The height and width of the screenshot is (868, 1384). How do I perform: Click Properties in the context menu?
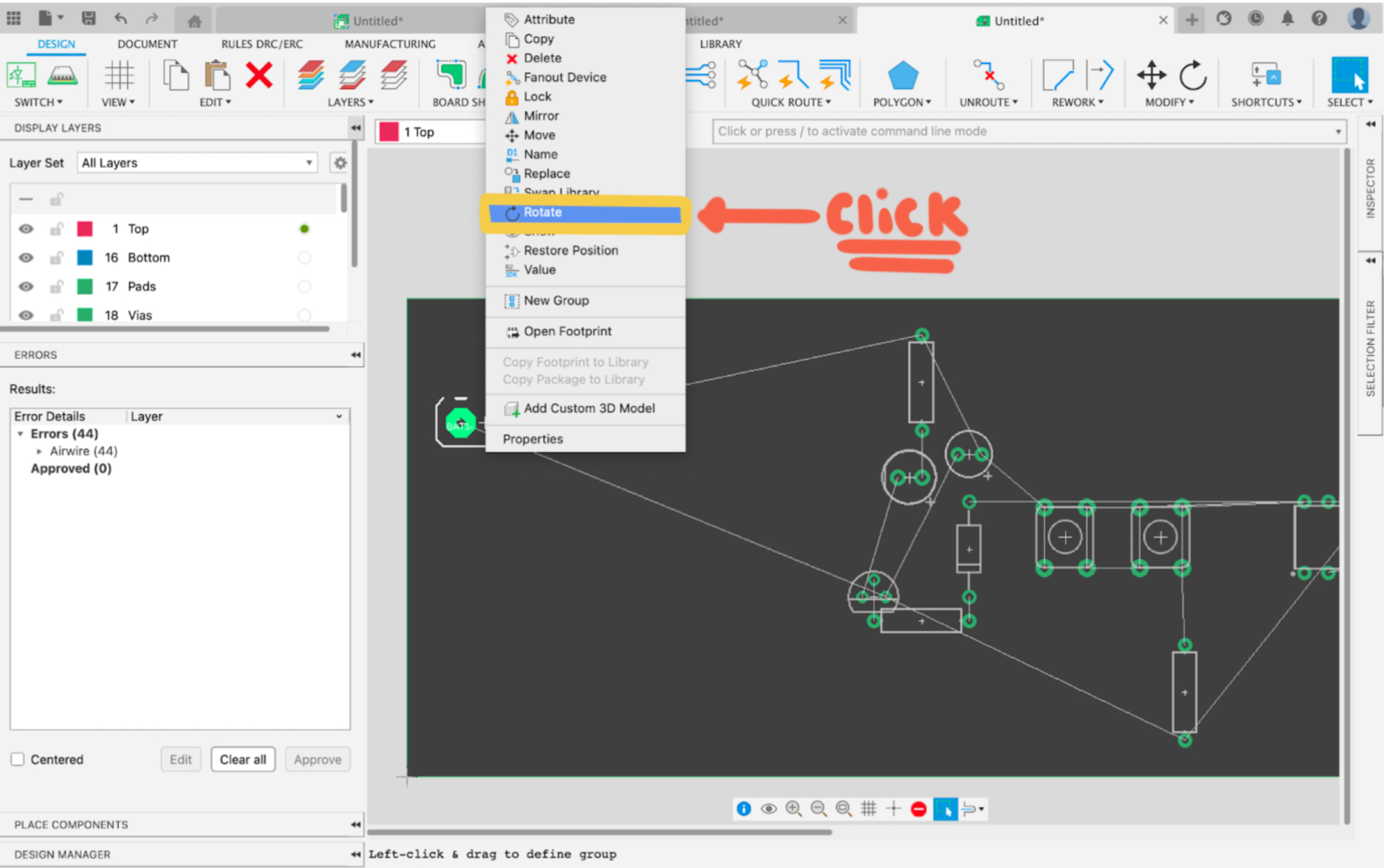tap(533, 438)
